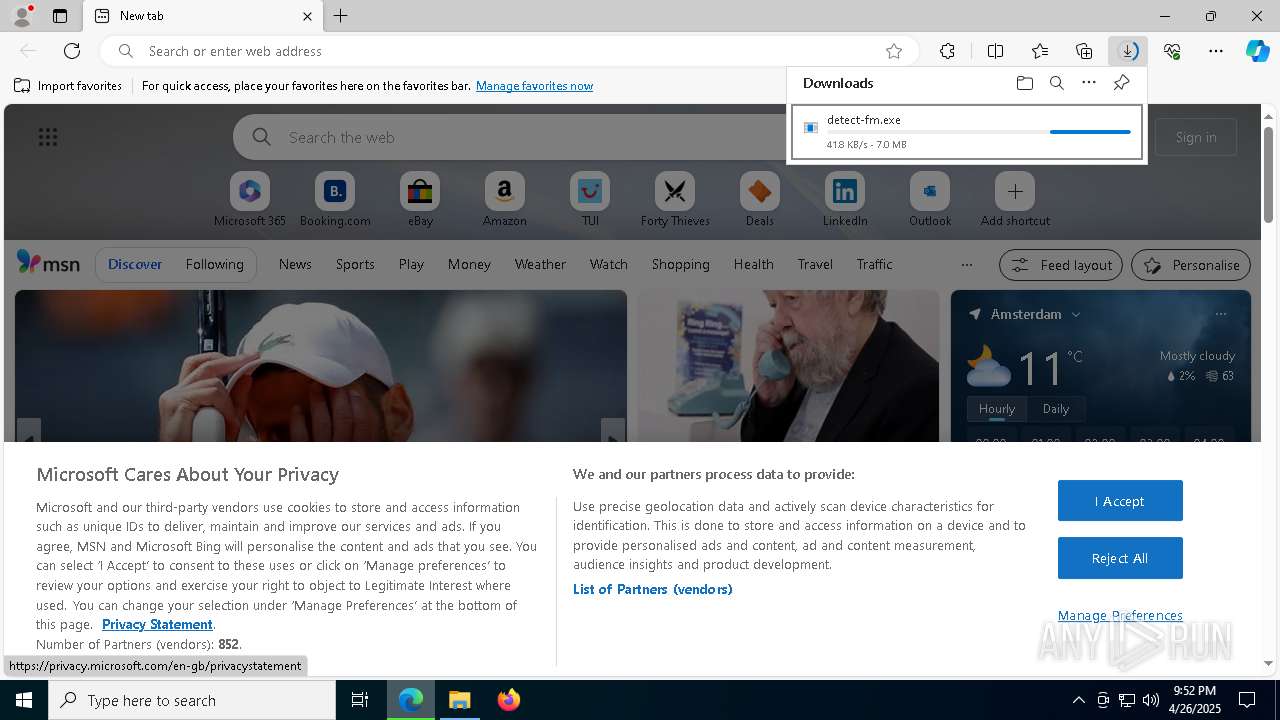Open the eBay shortcut
The image size is (1280, 720).
coord(420,199)
